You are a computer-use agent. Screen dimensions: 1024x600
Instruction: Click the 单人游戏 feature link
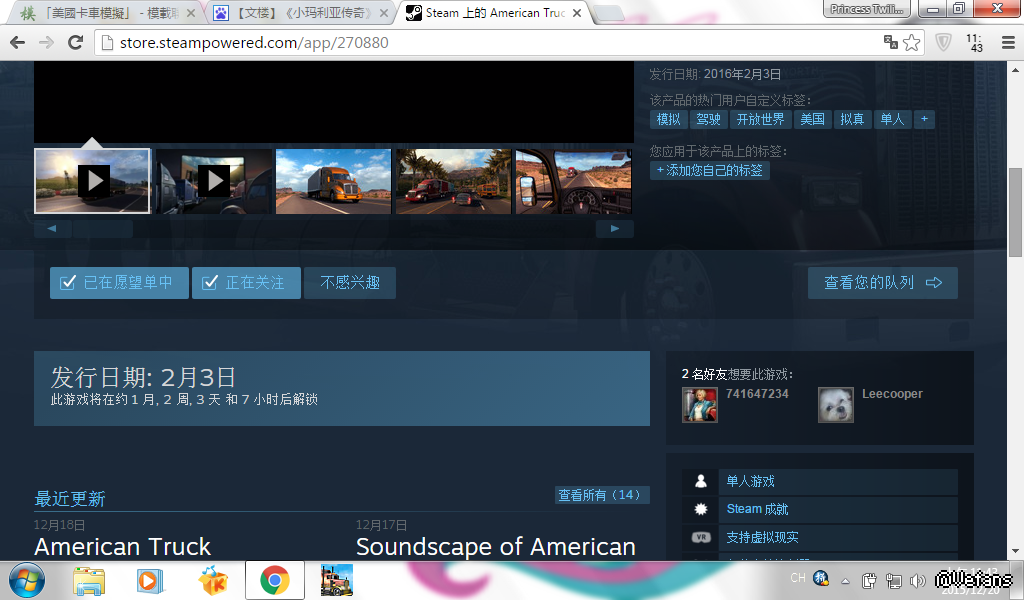(750, 481)
